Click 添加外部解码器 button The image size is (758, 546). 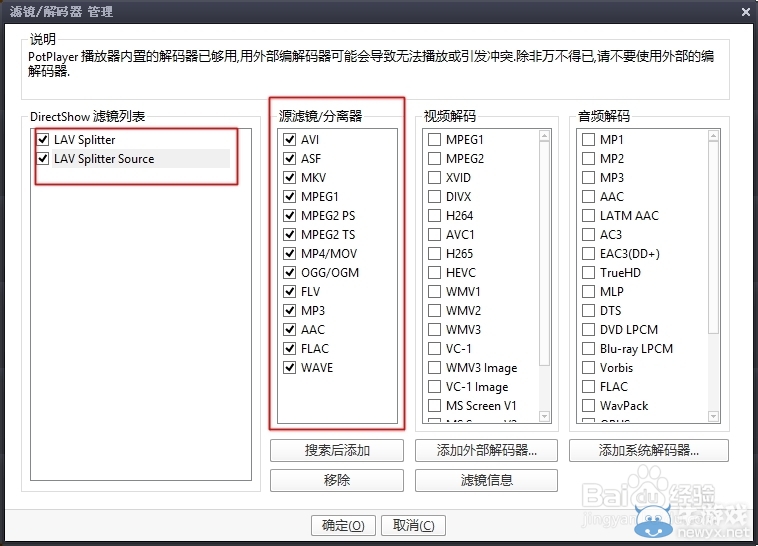(486, 450)
